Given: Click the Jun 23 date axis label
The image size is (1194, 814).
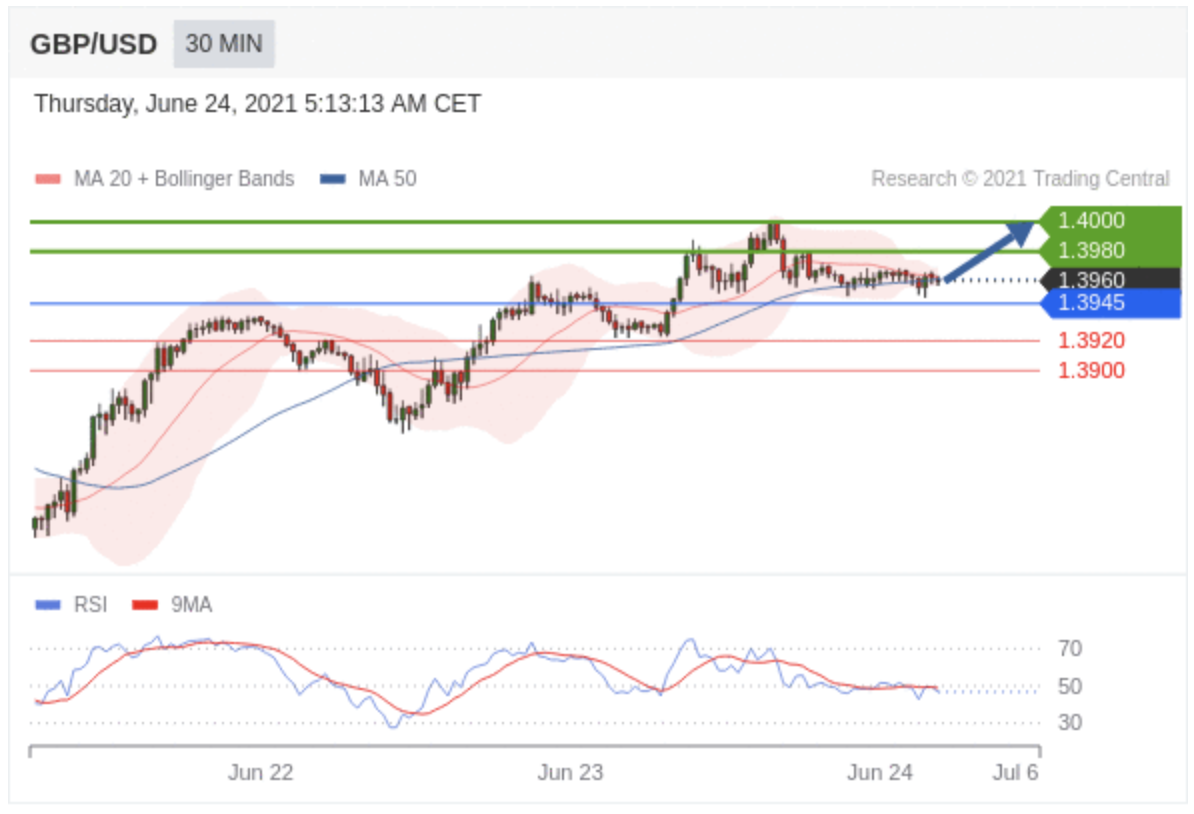Looking at the screenshot, I should coord(570,773).
